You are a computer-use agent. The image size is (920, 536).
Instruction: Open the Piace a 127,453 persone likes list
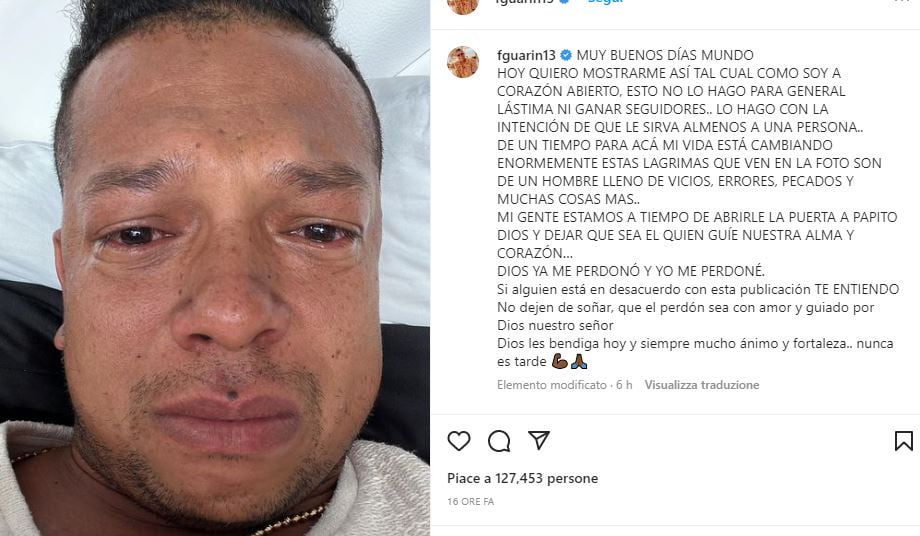523,479
